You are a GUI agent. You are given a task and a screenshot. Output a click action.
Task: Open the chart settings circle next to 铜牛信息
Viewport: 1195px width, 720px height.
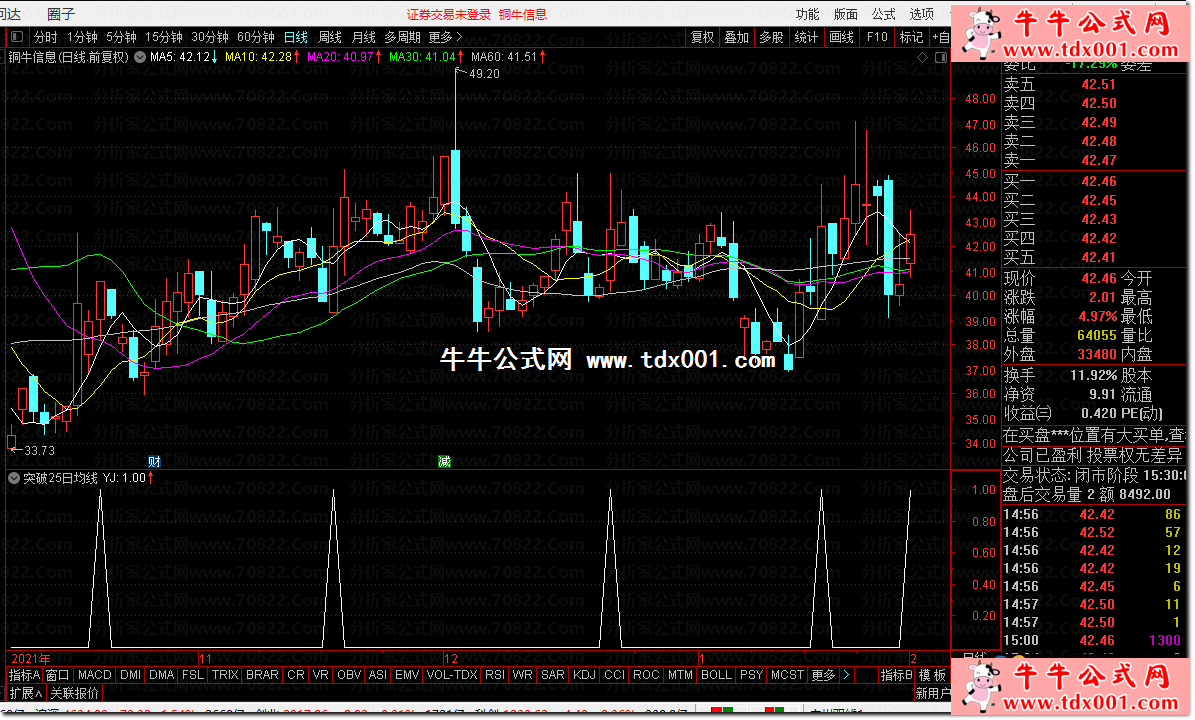139,57
